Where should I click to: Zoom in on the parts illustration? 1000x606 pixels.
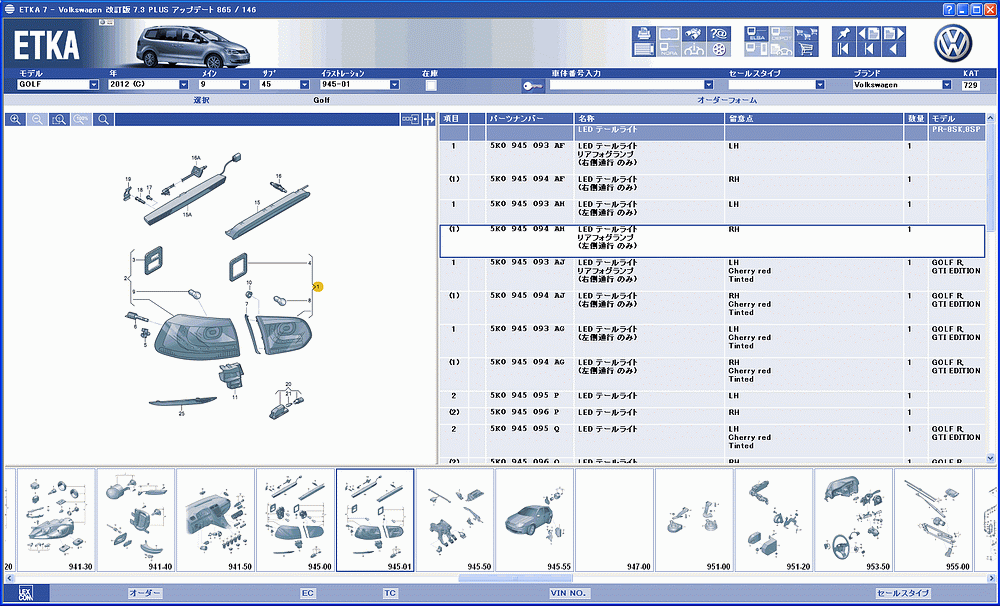15,119
